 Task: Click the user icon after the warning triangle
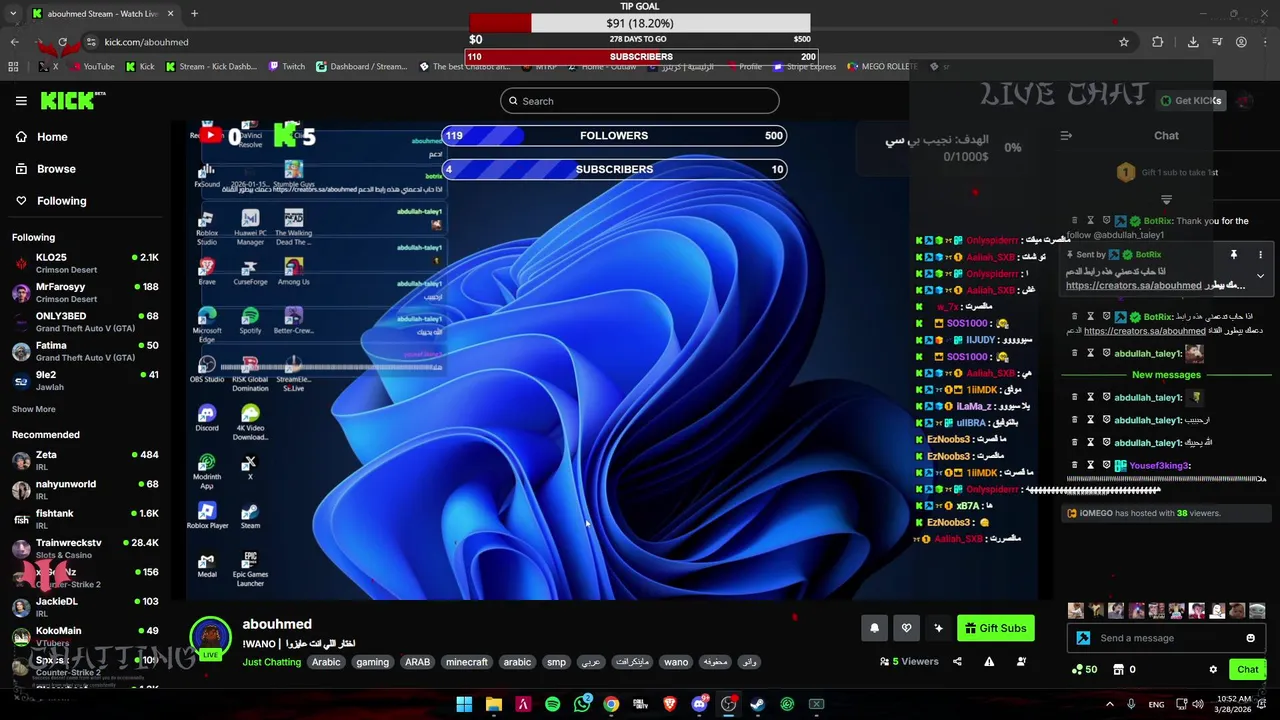(x=1021, y=661)
